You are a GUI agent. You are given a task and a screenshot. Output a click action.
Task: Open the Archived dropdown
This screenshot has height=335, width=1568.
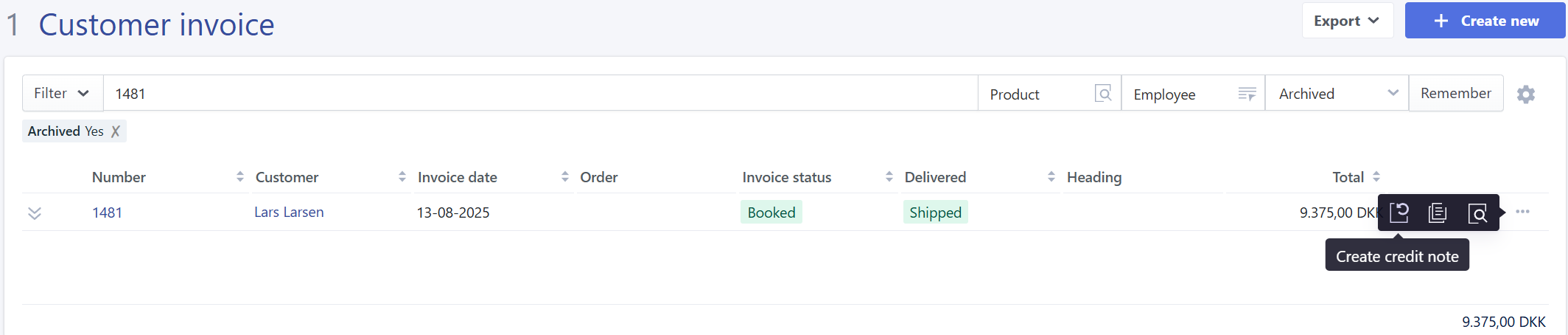point(1337,94)
